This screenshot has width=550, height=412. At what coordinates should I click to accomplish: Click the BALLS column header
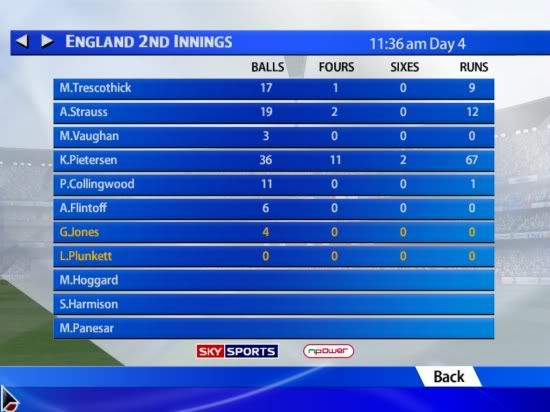point(268,67)
